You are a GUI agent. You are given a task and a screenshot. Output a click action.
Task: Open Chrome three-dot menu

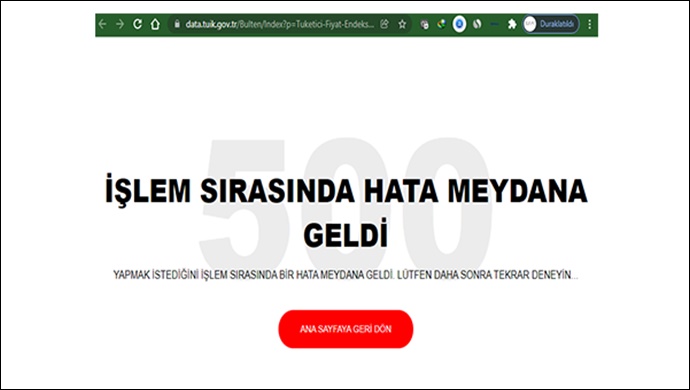coord(590,24)
